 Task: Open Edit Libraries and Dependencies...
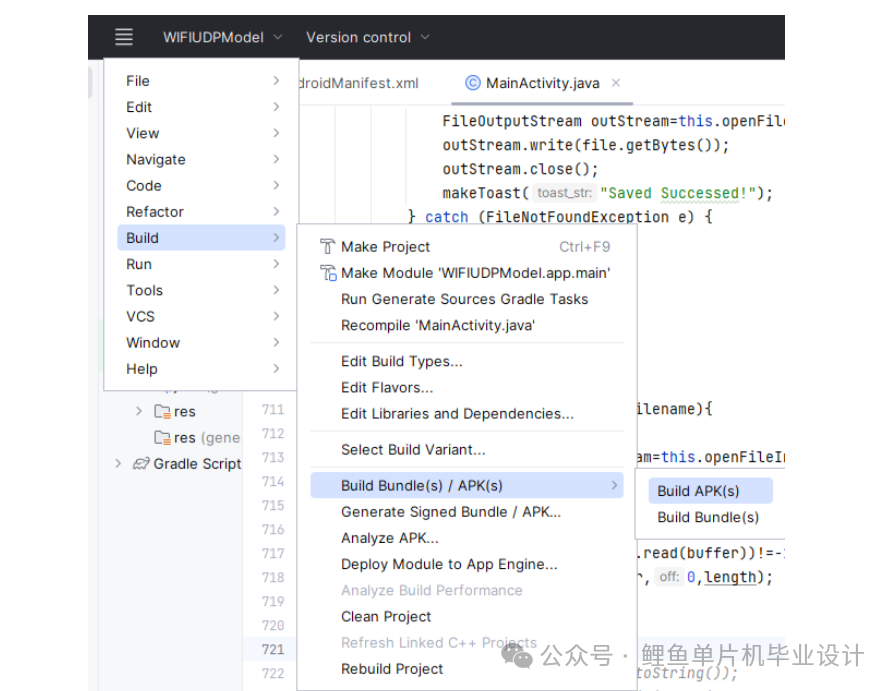pyautogui.click(x=467, y=414)
